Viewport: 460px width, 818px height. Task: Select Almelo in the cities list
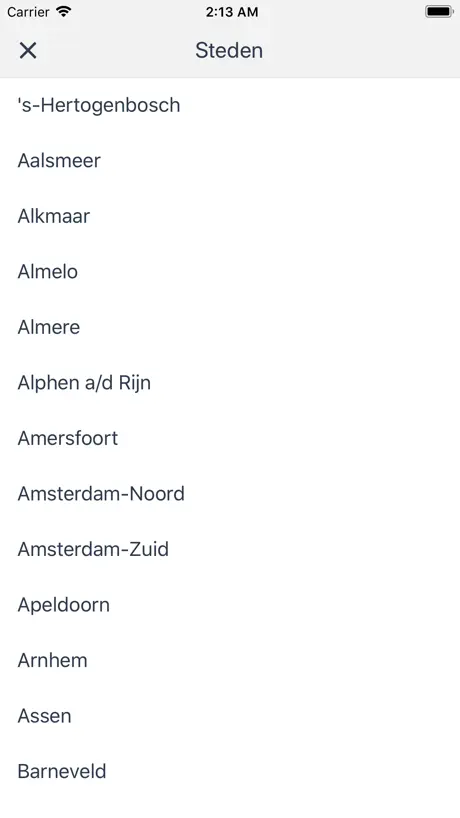click(x=230, y=272)
